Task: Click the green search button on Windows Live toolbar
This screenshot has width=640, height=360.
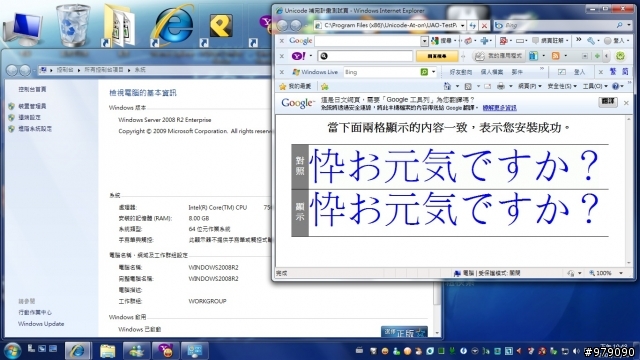Action: click(424, 72)
